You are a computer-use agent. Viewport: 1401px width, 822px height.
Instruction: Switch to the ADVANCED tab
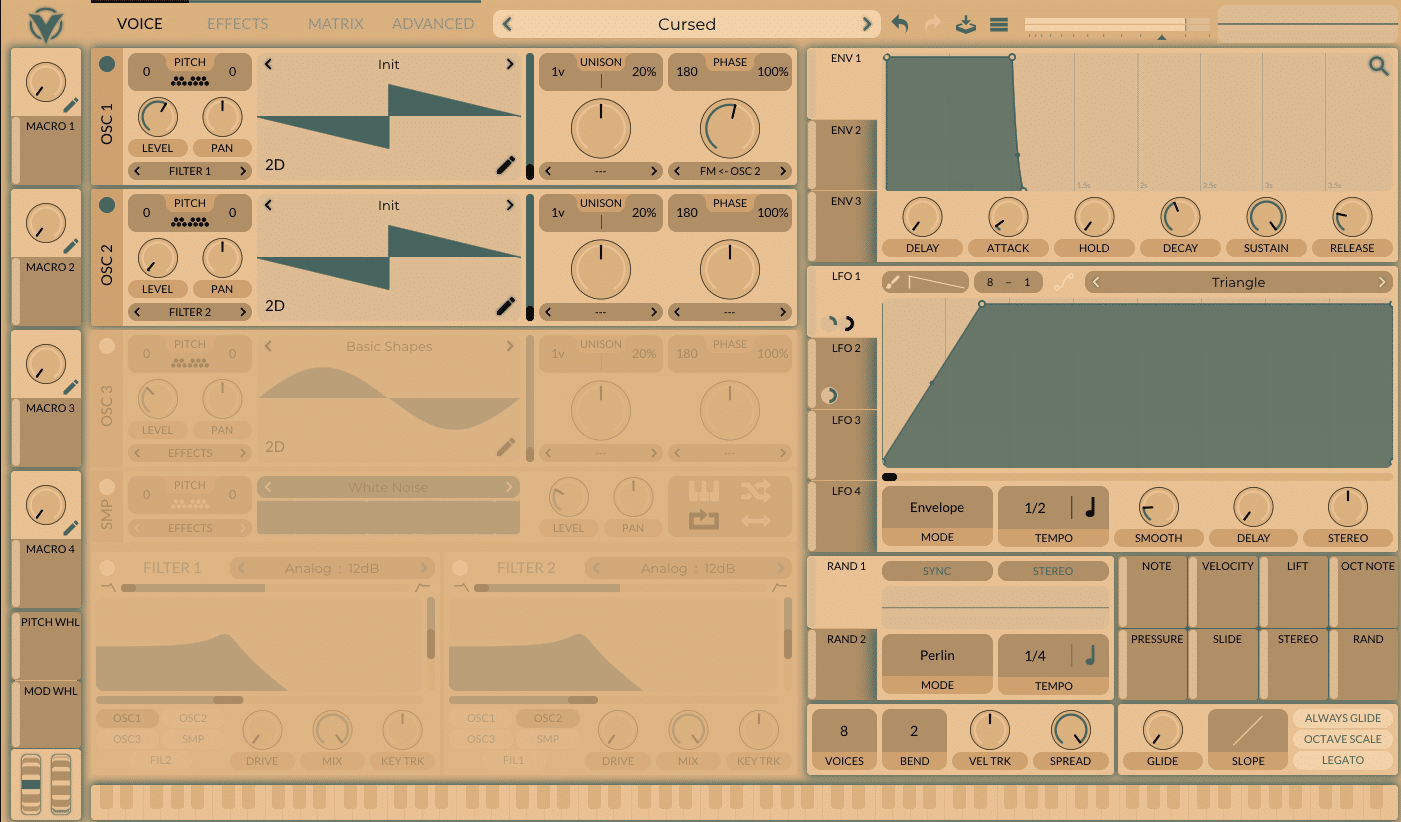click(433, 23)
